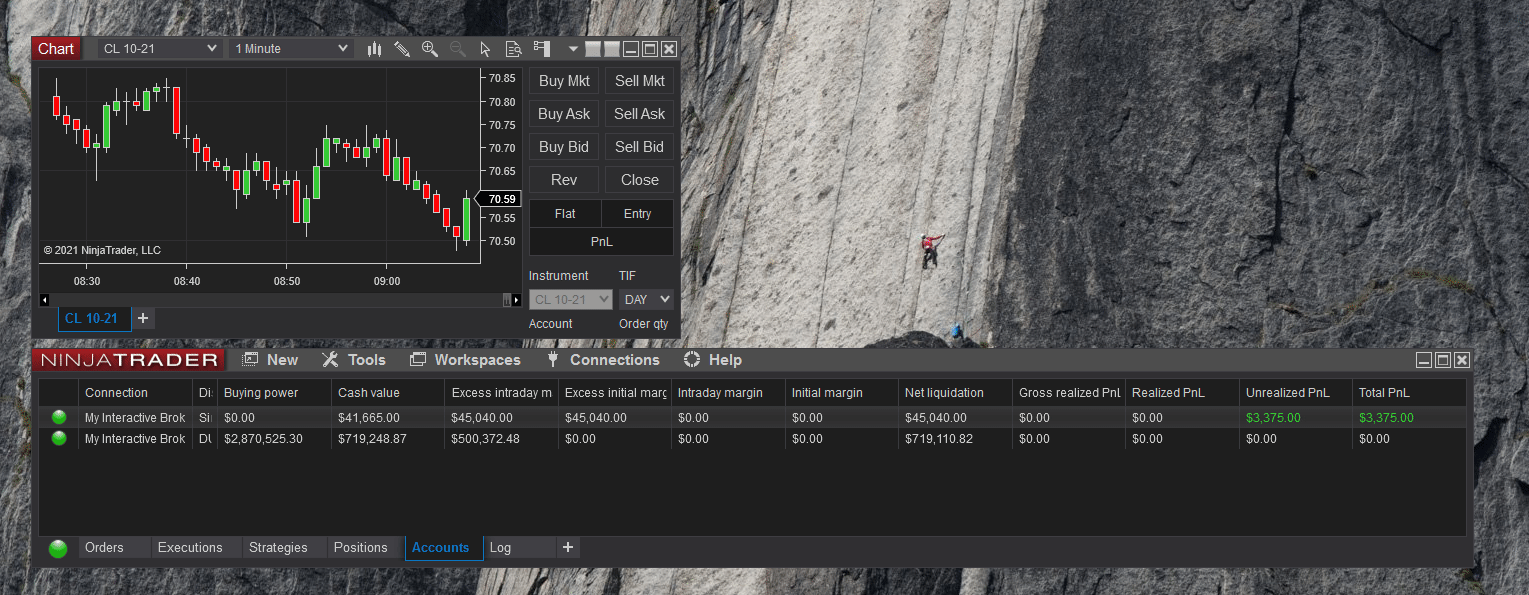Click the 70.59 current price marker
Viewport: 1529px width, 595px height.
pos(499,199)
